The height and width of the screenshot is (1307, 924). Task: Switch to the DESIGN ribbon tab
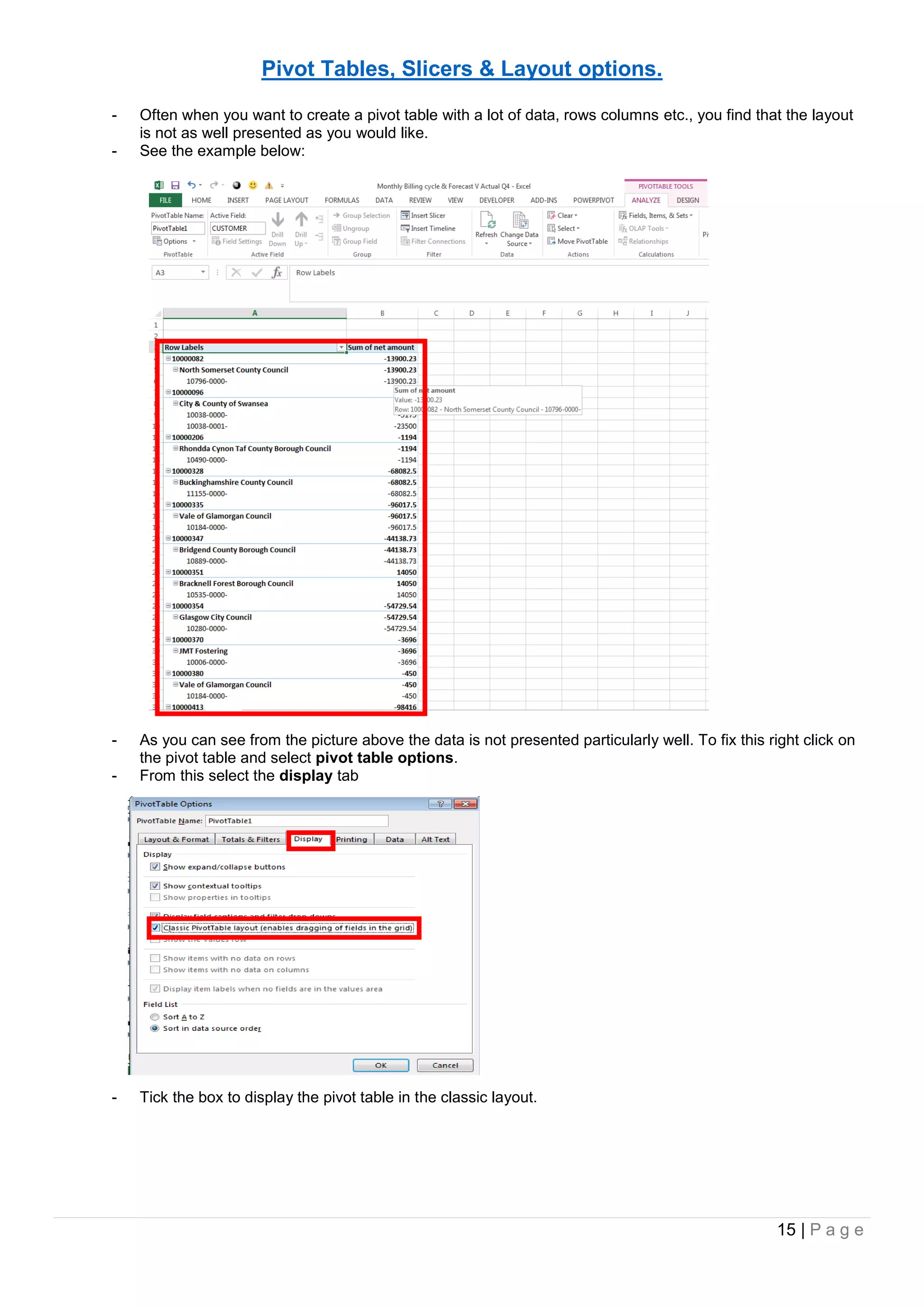pyautogui.click(x=688, y=200)
